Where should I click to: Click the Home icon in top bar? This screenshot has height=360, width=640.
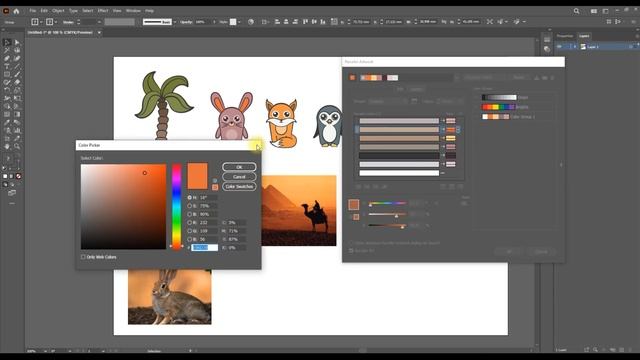[x=16, y=11]
